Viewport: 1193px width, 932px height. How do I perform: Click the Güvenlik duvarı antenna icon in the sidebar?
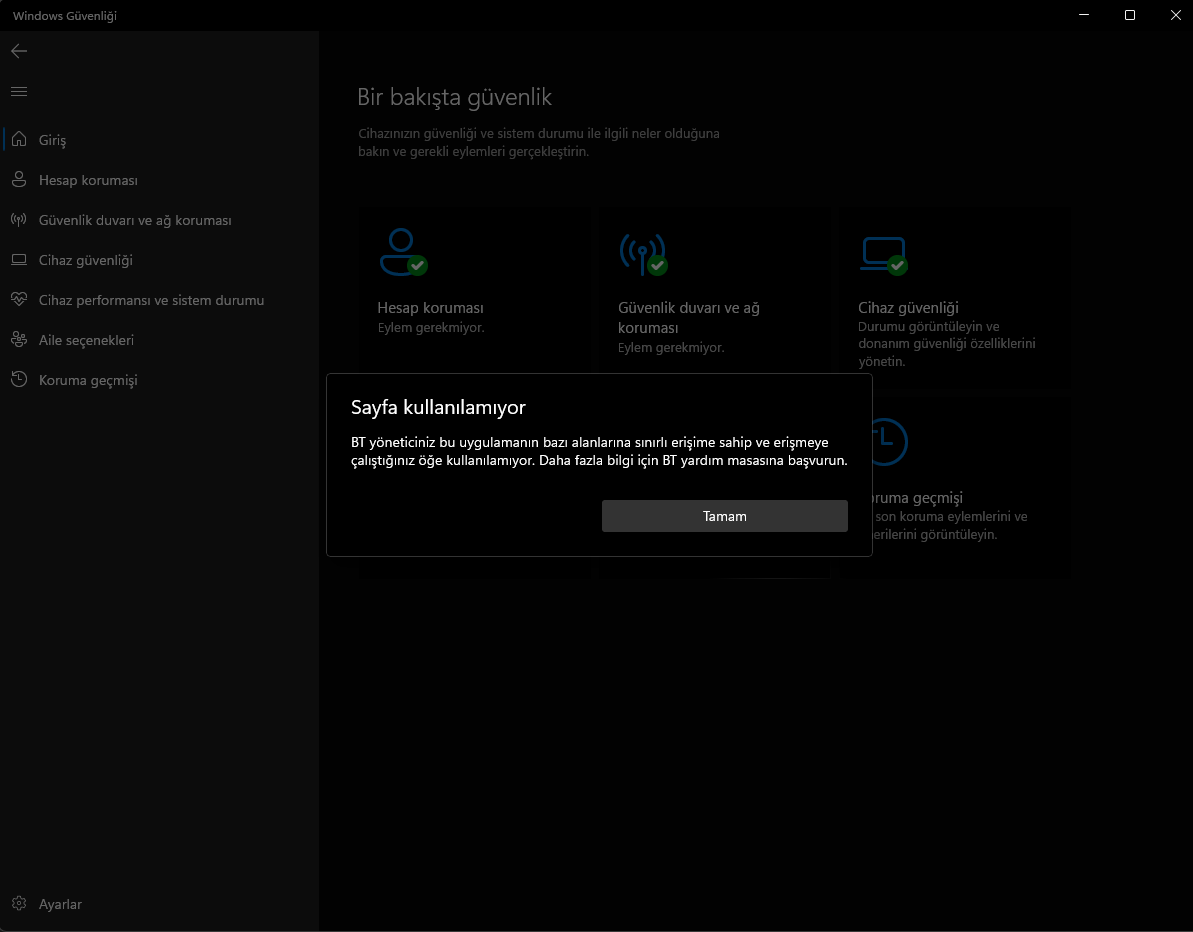tap(19, 220)
